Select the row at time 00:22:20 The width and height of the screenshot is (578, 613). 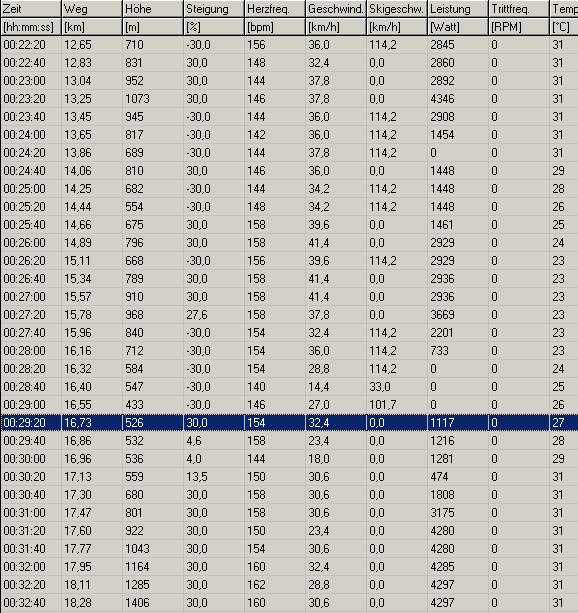[289, 45]
